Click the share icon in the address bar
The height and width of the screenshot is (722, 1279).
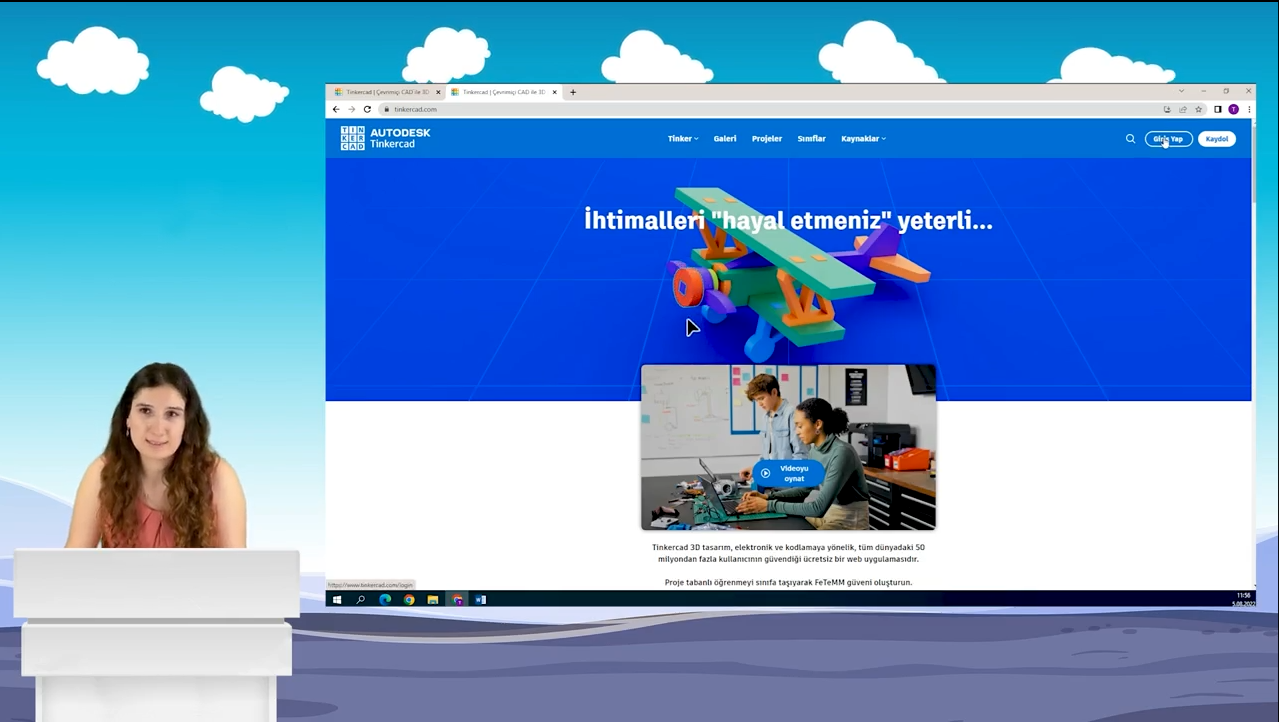(1183, 109)
